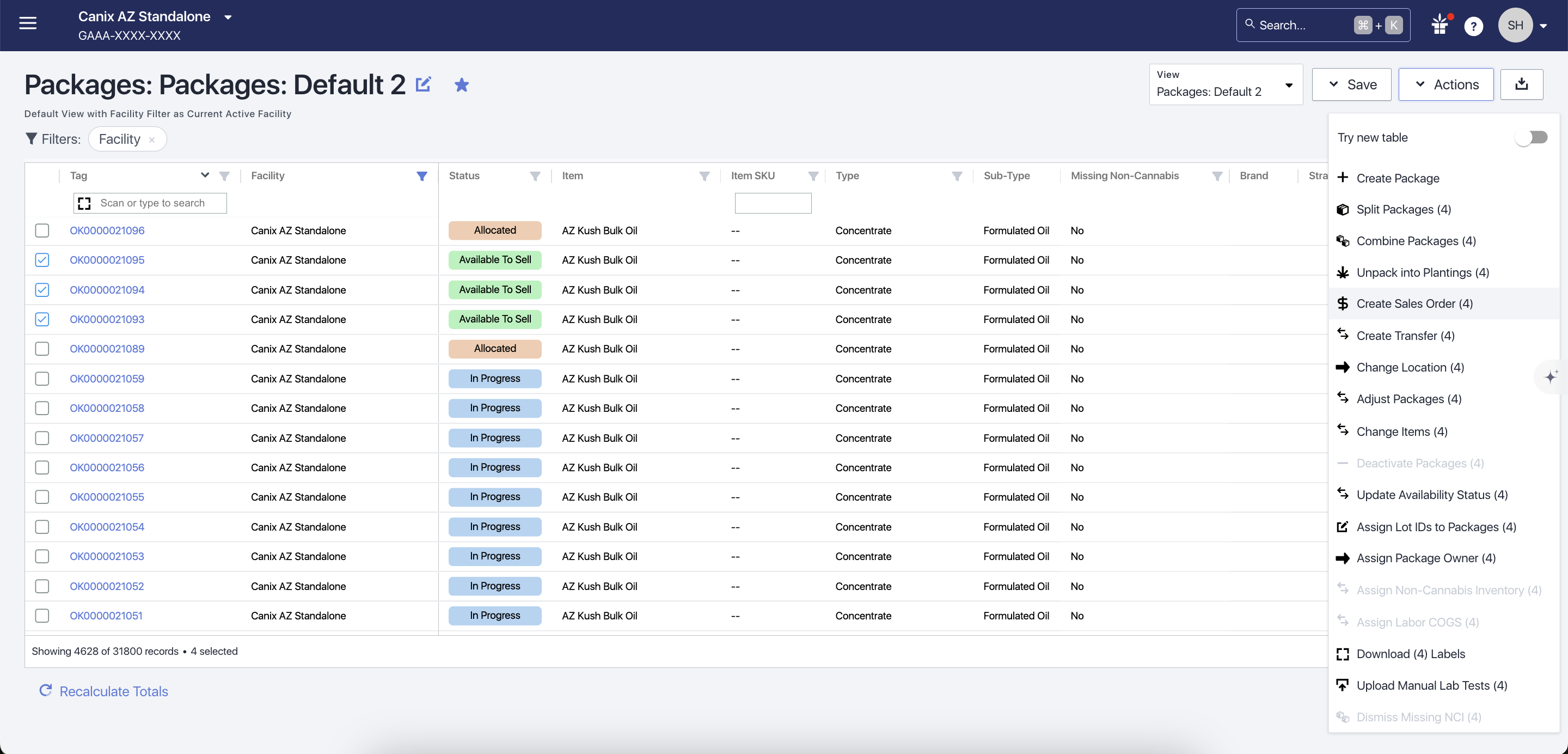
Task: Open the hamburger navigation menu
Action: (28, 23)
